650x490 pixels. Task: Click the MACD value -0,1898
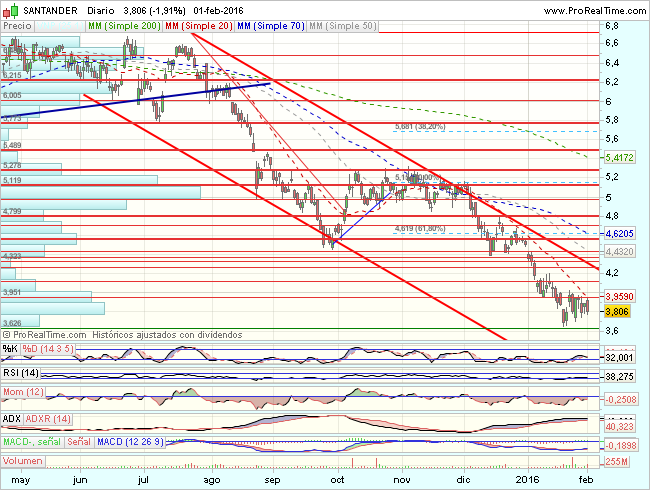tap(620, 446)
